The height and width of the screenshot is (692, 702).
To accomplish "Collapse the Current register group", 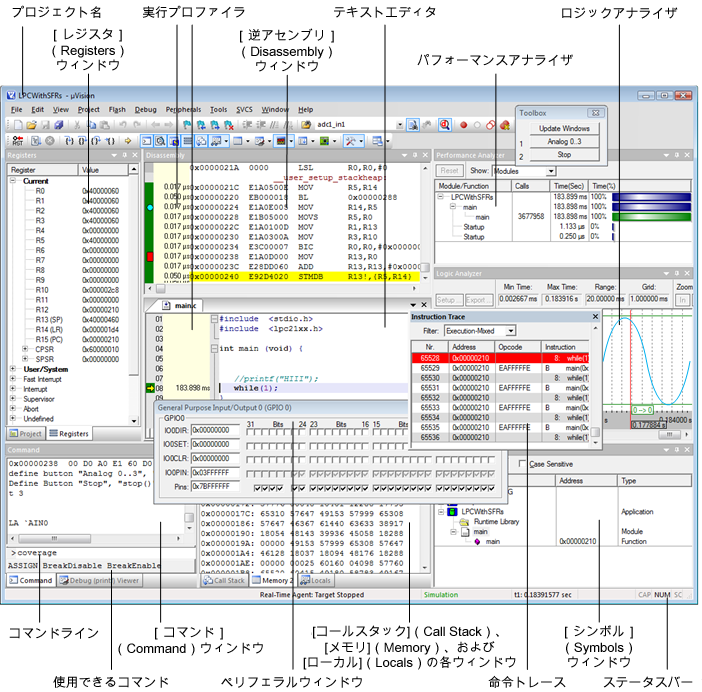I will click(x=13, y=180).
